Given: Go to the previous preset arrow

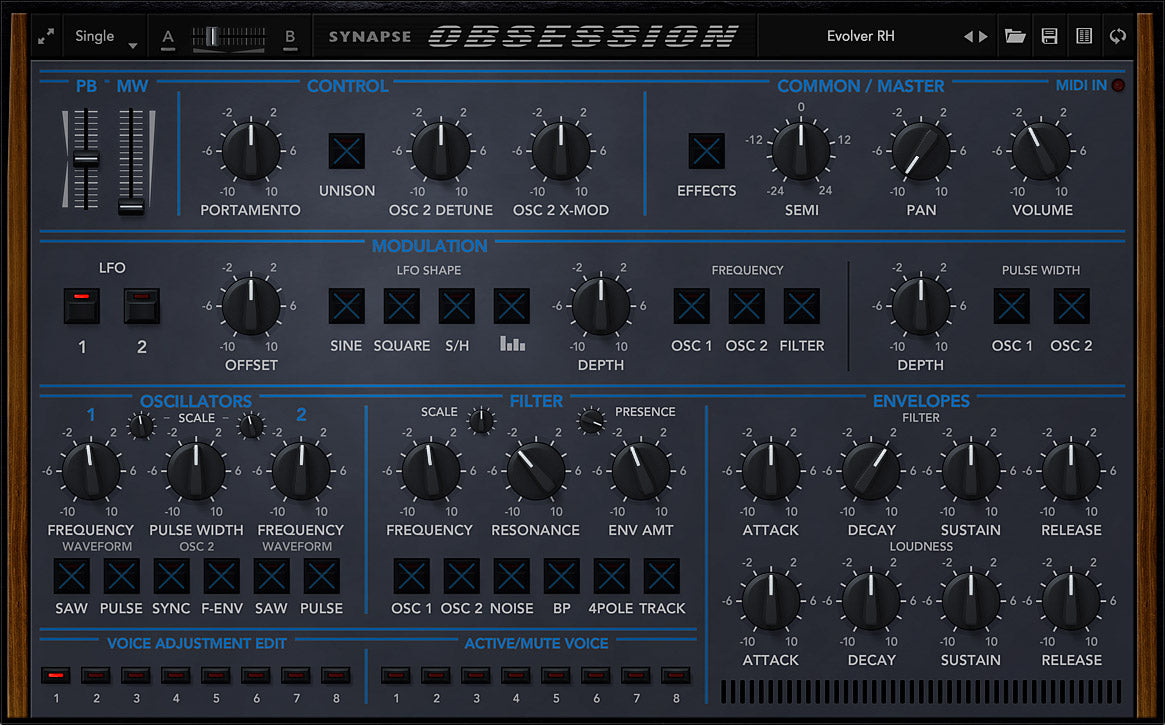Looking at the screenshot, I should coord(968,36).
